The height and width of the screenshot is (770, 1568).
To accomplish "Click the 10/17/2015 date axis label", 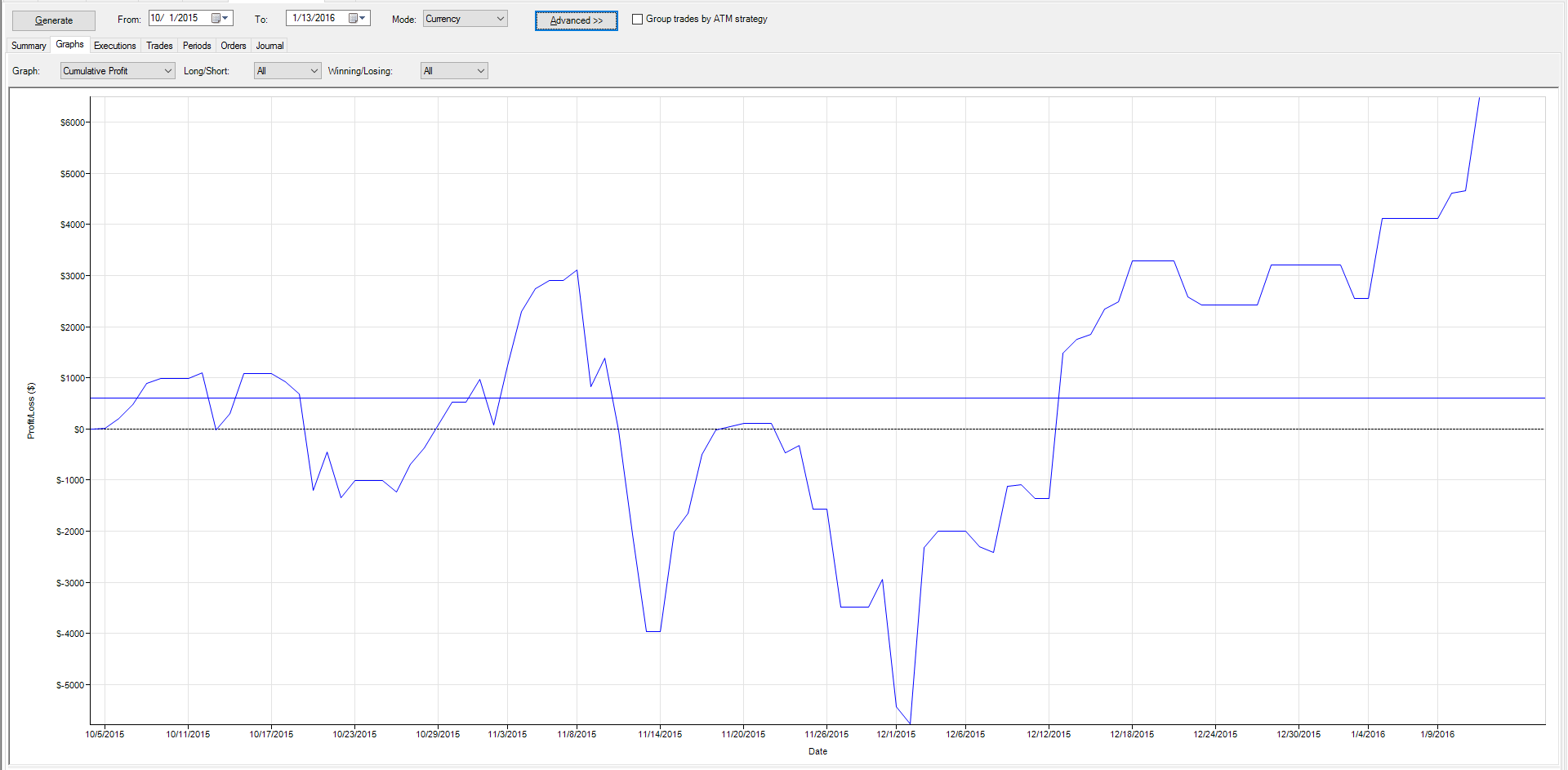I will [272, 734].
